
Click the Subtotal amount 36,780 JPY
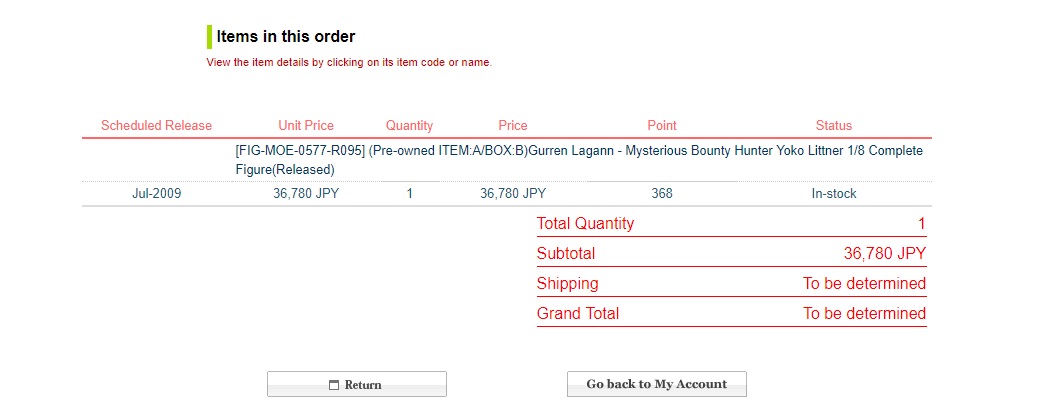coord(884,254)
